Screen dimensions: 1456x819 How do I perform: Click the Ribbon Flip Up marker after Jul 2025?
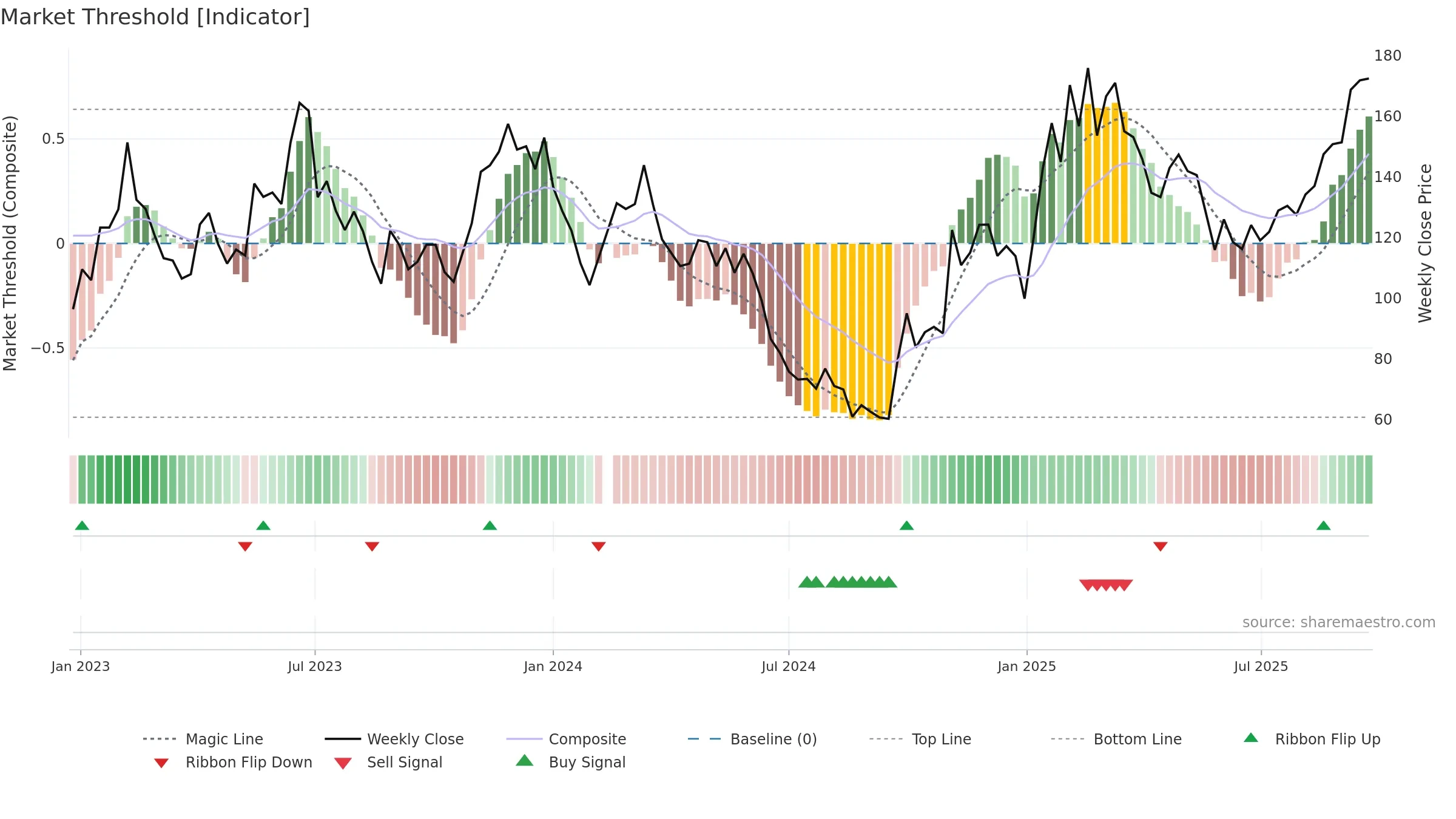point(1324,525)
